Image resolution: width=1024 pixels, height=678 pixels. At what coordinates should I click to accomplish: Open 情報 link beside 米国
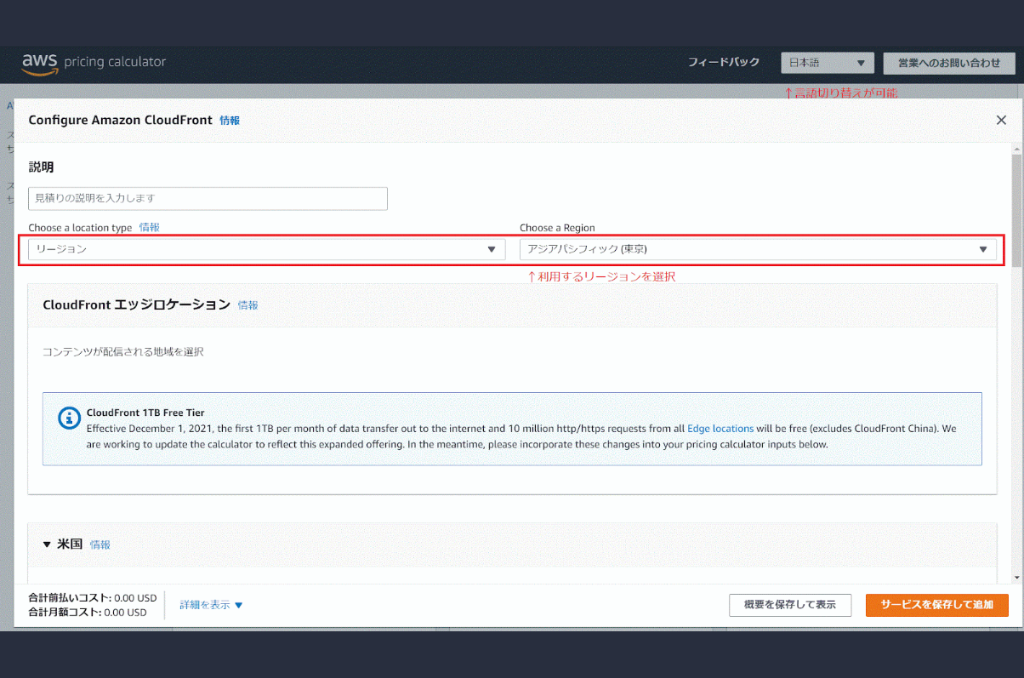click(x=100, y=545)
